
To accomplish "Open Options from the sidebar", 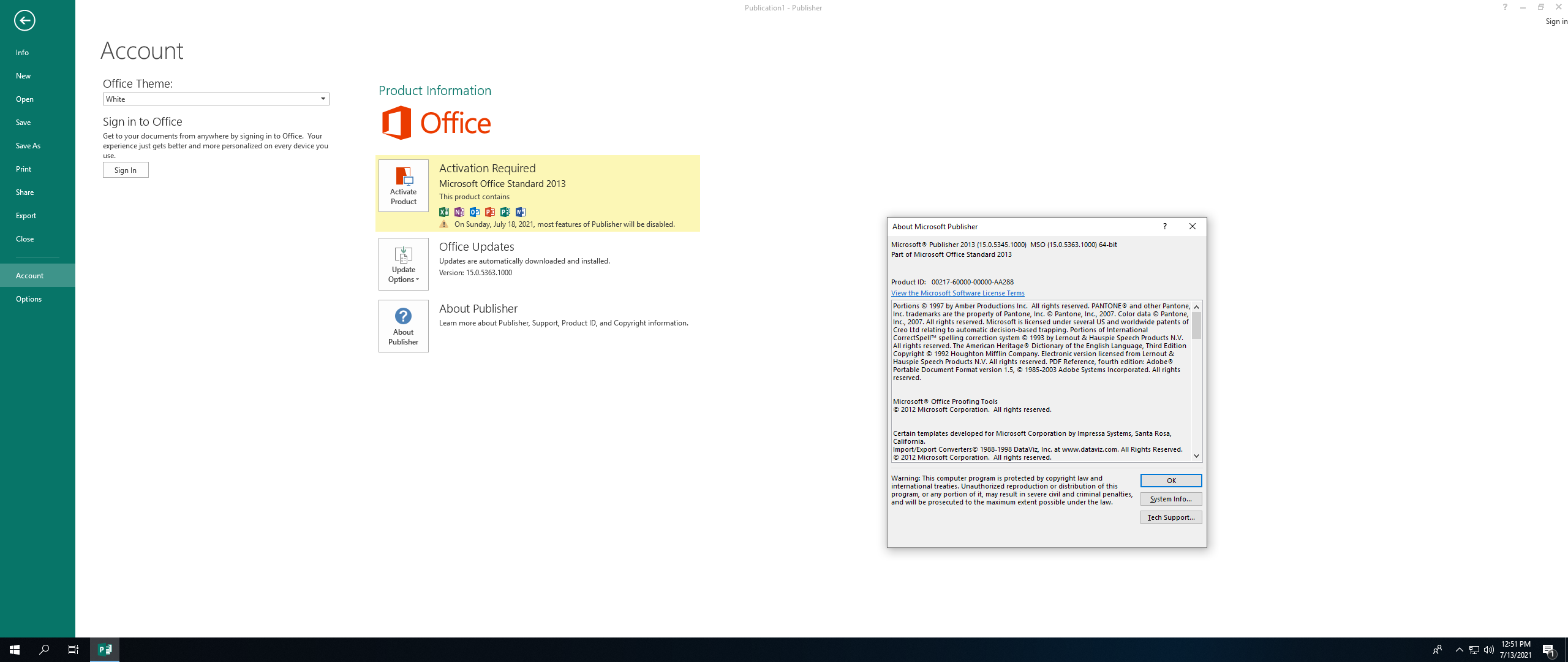I will 37,299.
